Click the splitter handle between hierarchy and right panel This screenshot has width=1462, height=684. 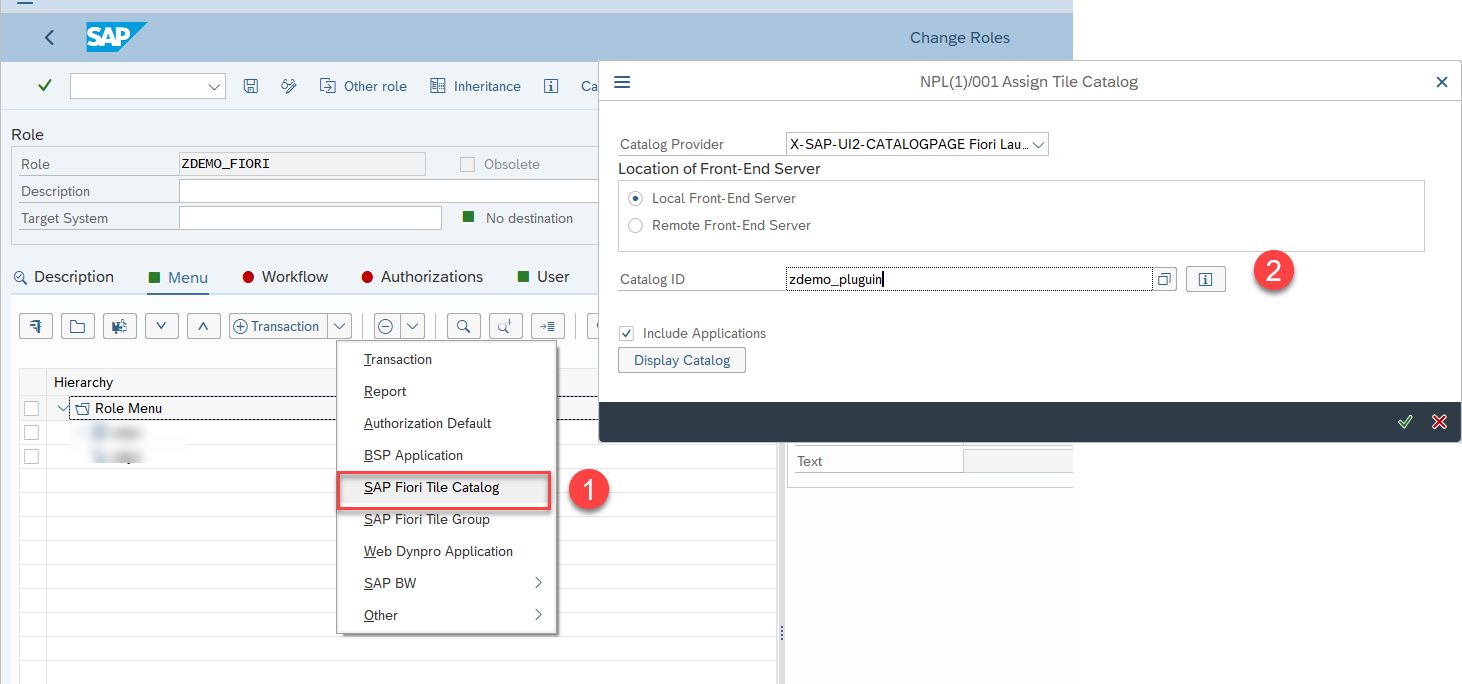[x=781, y=632]
